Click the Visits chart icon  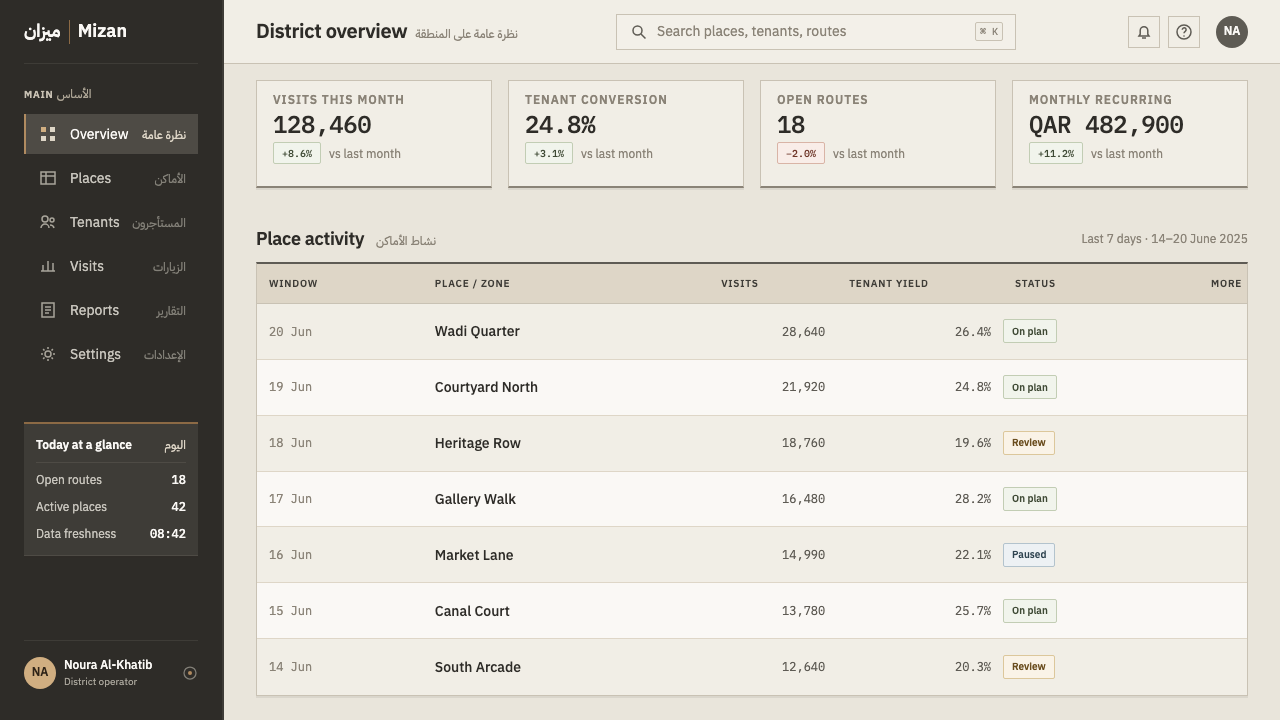[x=48, y=266]
